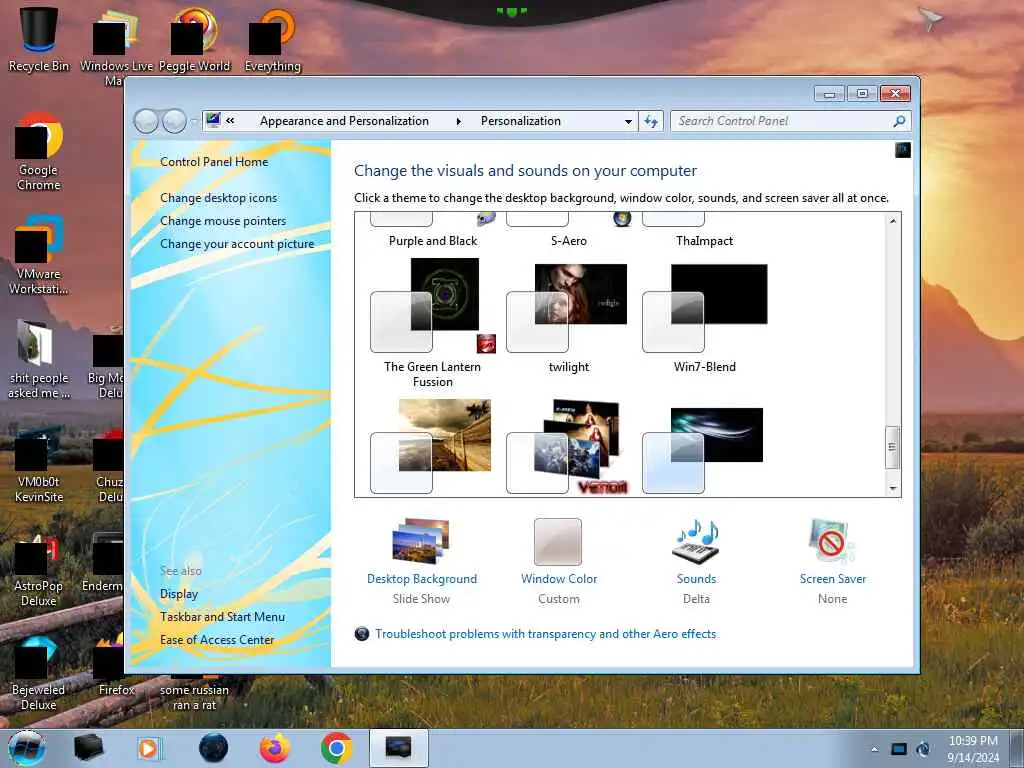Expand the arrow after Appearance and Personalization
This screenshot has width=1024, height=768.
point(458,121)
